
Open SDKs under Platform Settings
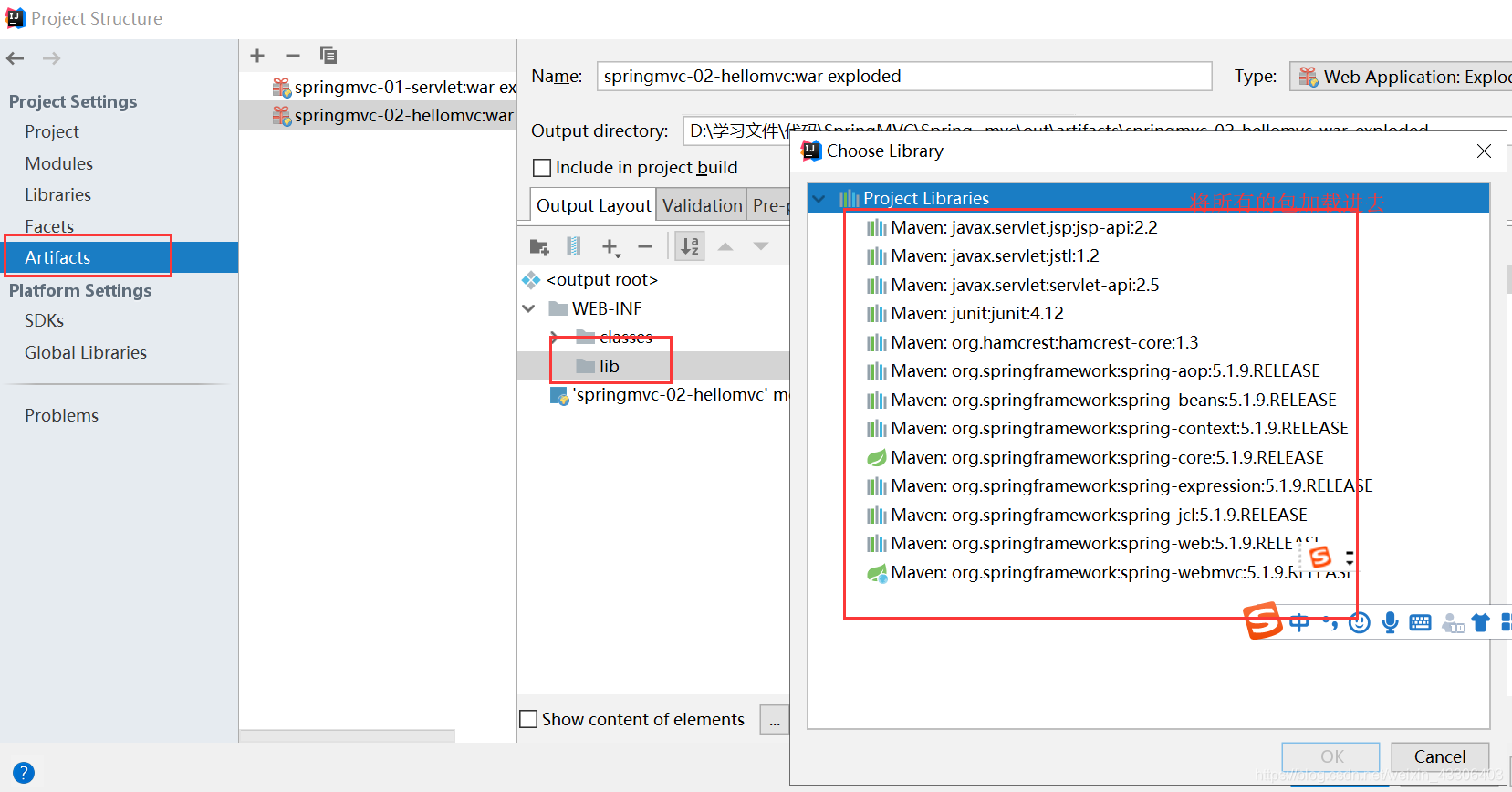[x=44, y=320]
